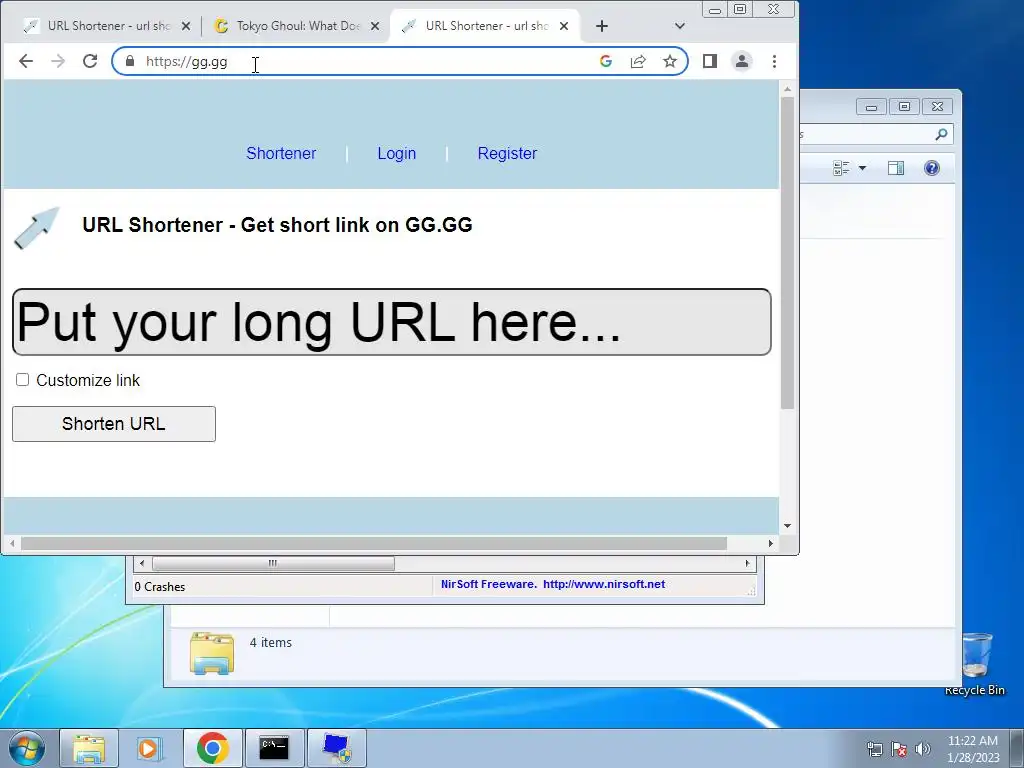Click the Google icon in address bar
The width and height of the screenshot is (1024, 768).
(x=605, y=61)
